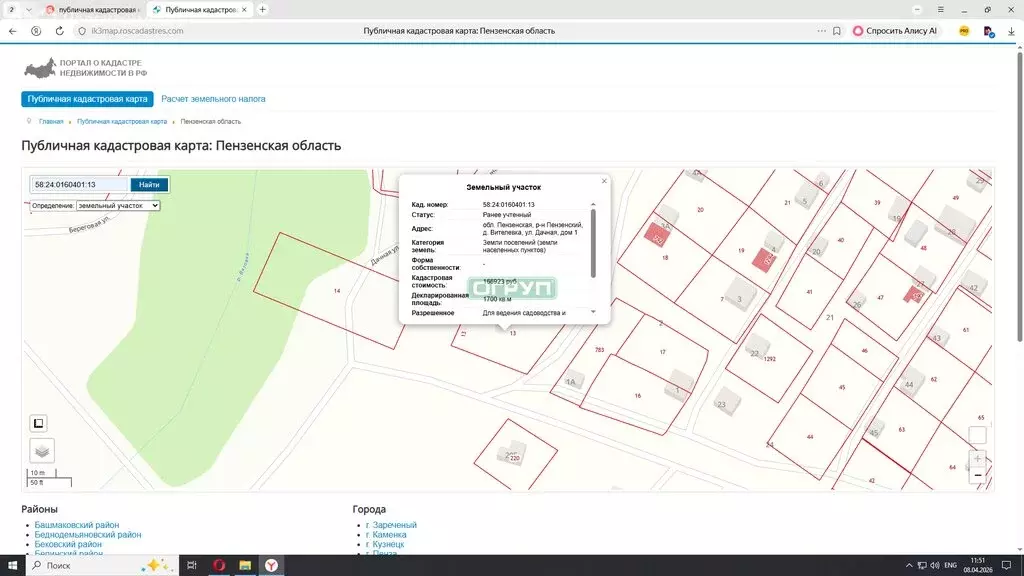
Task: Open the map layers icon
Action: [x=42, y=450]
